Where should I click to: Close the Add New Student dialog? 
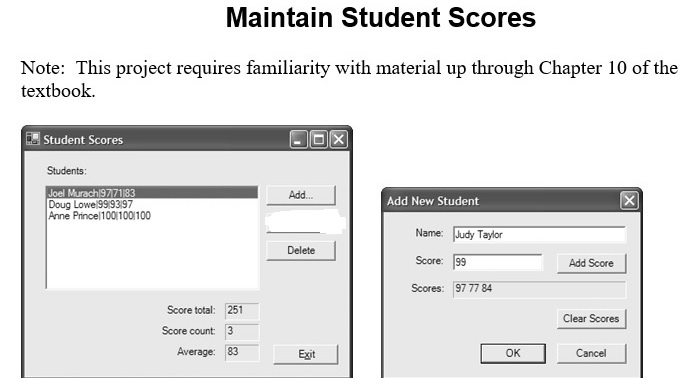coord(629,200)
